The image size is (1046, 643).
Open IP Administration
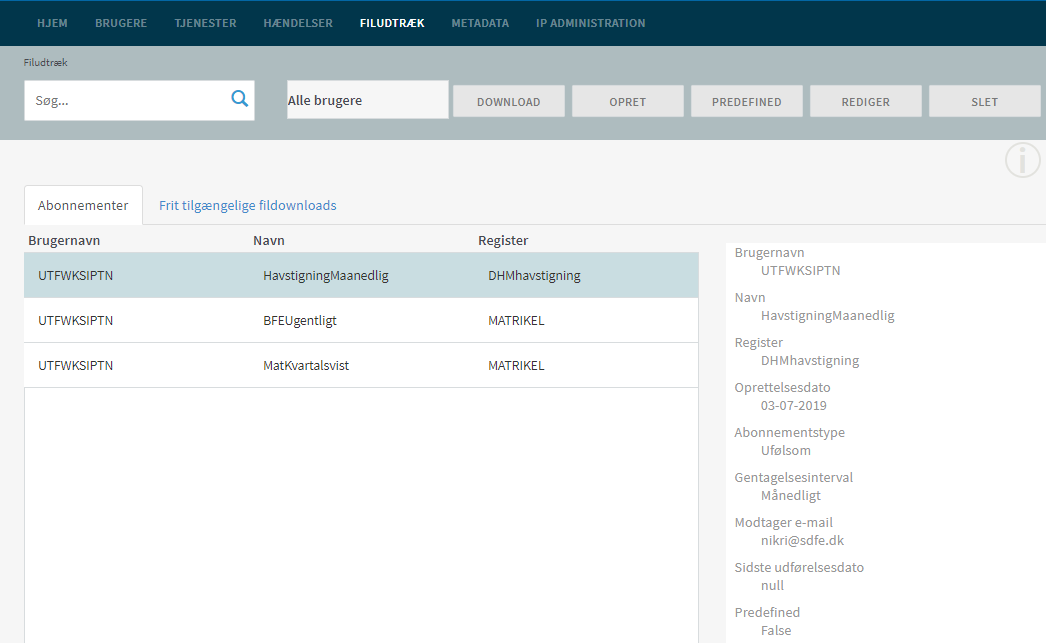[590, 23]
